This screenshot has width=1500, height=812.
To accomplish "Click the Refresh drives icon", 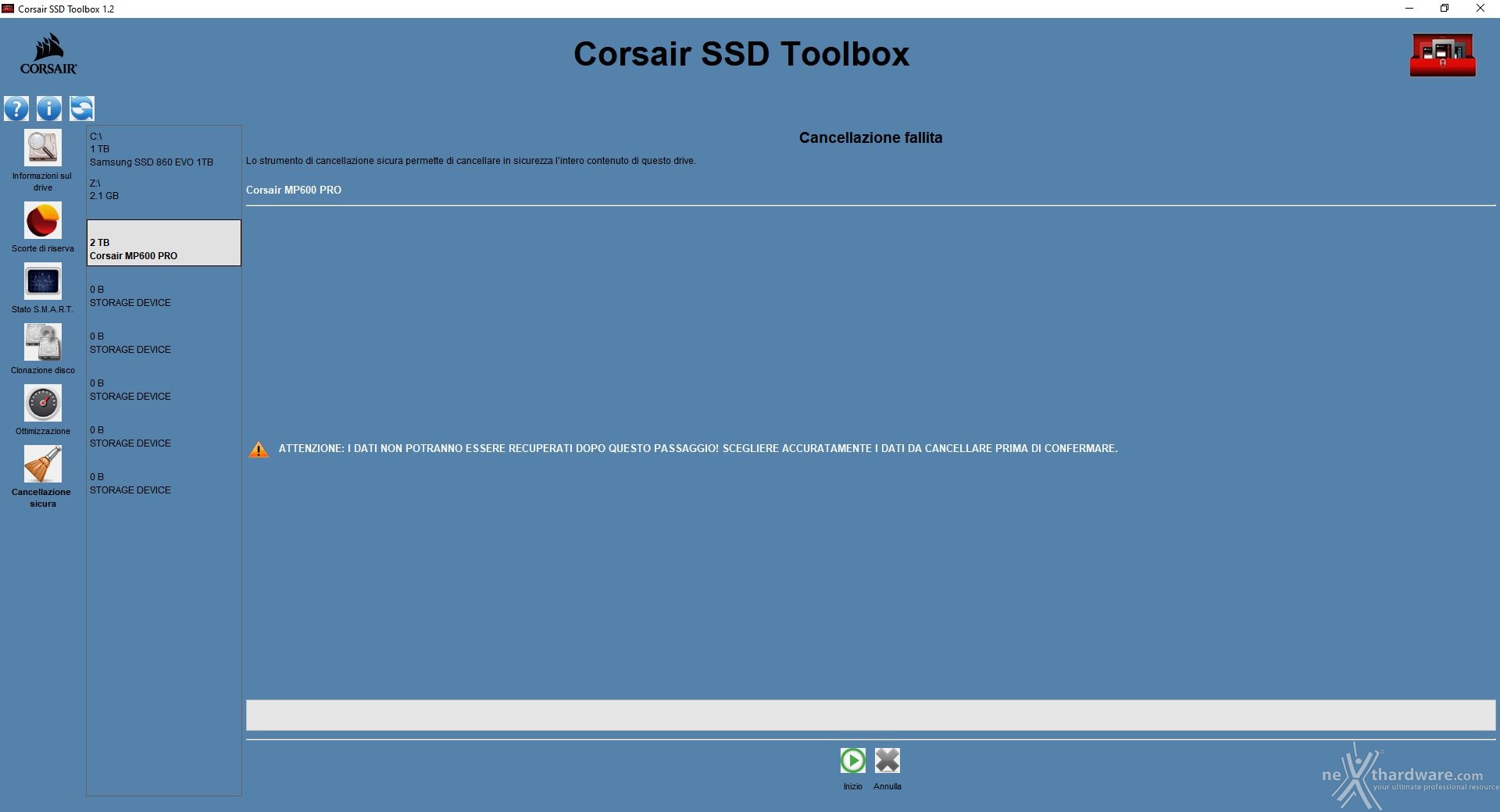I will click(x=82, y=109).
